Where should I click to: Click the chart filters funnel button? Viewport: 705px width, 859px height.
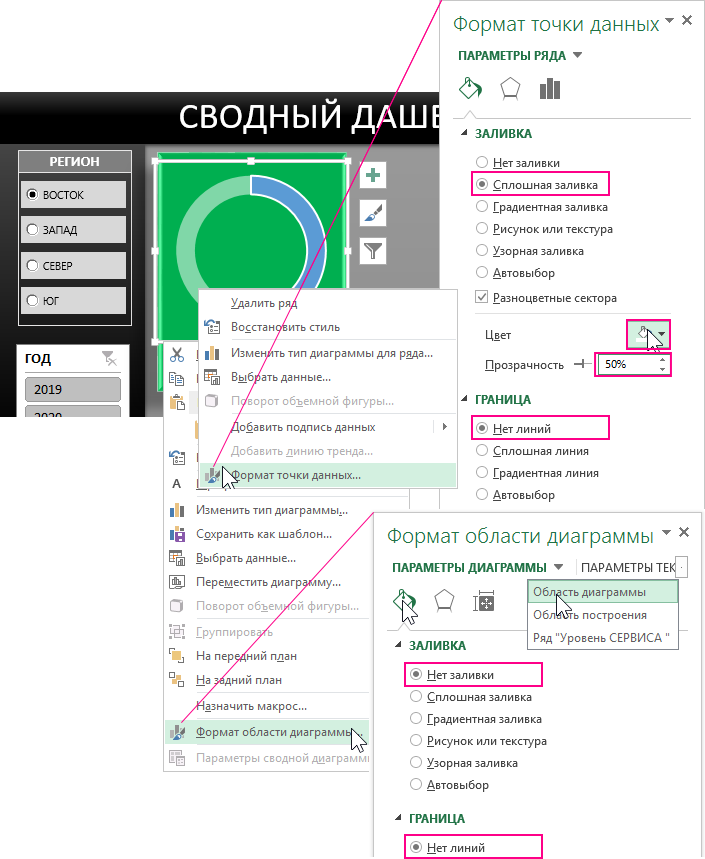pyautogui.click(x=373, y=251)
